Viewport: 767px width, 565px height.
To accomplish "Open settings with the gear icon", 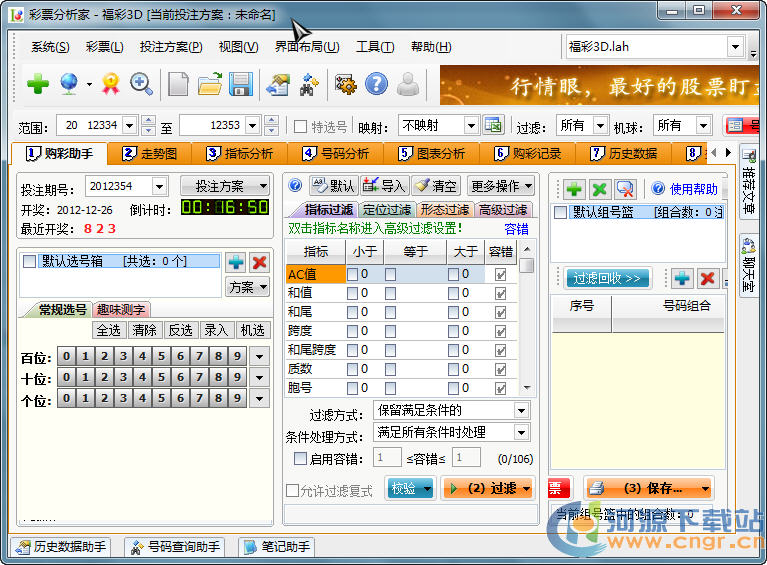I will [345, 85].
